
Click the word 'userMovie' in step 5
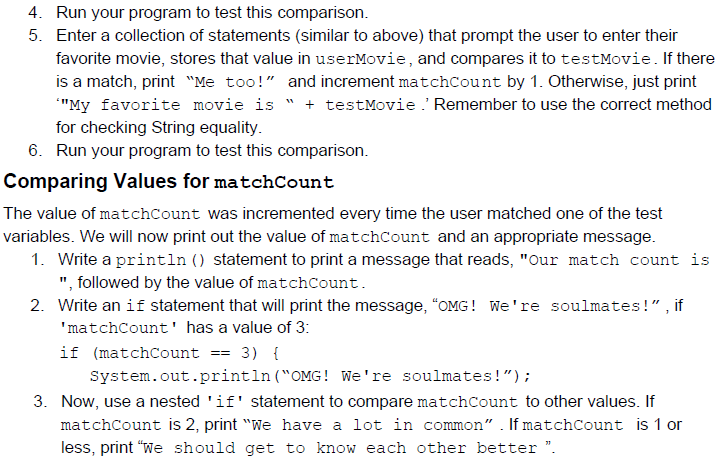point(361,59)
